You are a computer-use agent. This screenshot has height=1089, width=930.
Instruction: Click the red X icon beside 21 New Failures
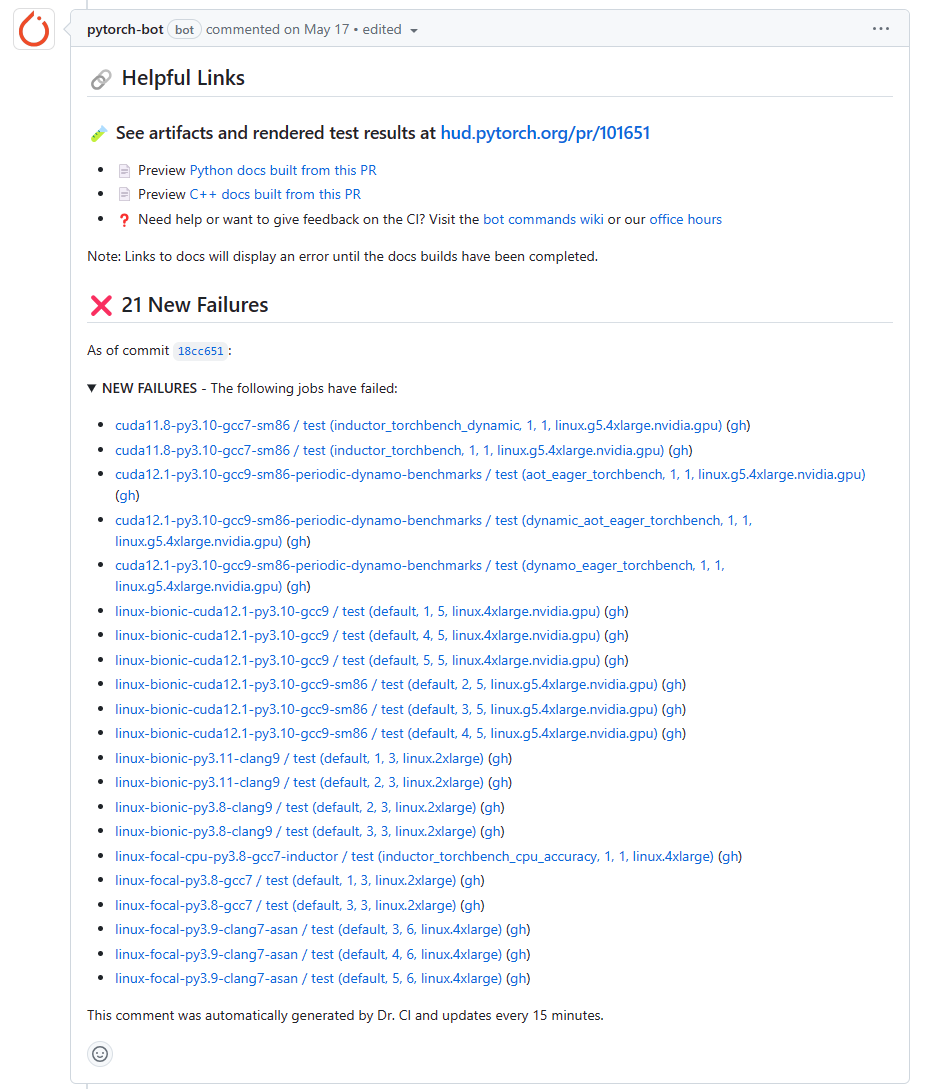(101, 305)
